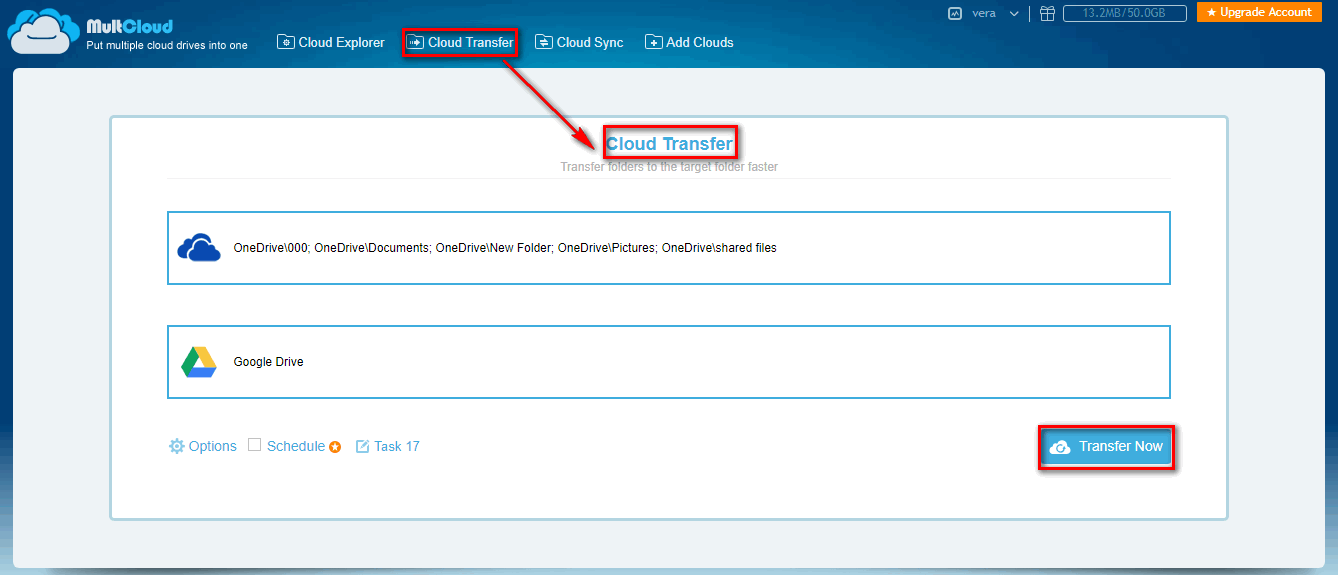Click the task activity monitor icon
This screenshot has width=1338, height=575.
pos(954,14)
